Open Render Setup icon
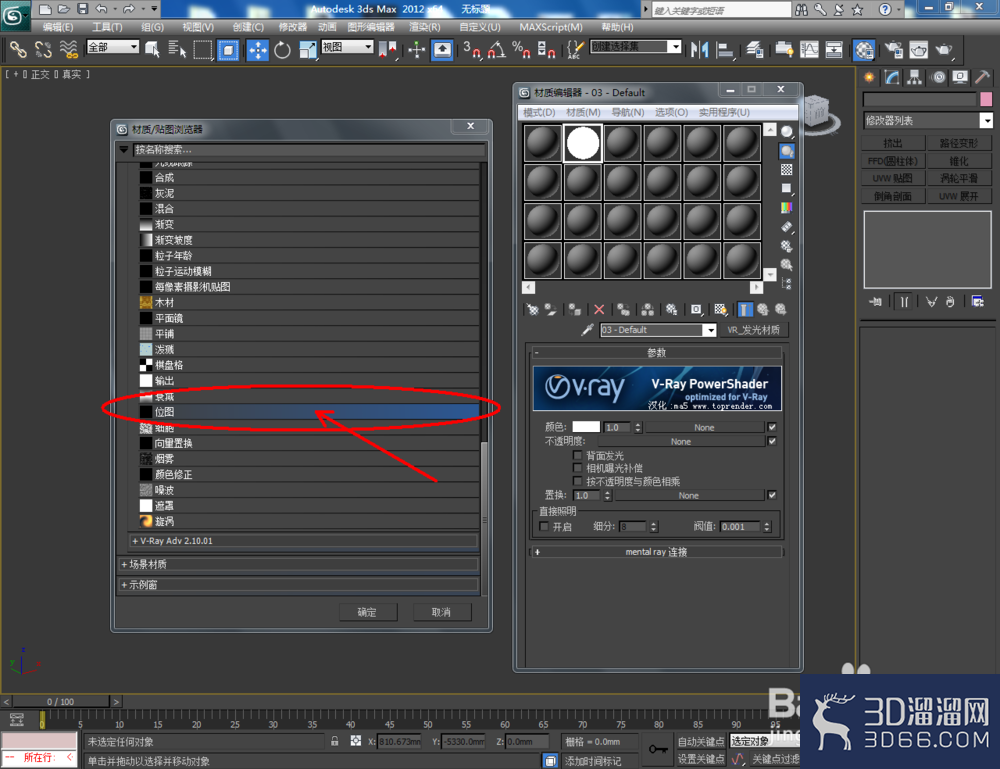Screen dimensions: 1000x769 click(894, 50)
